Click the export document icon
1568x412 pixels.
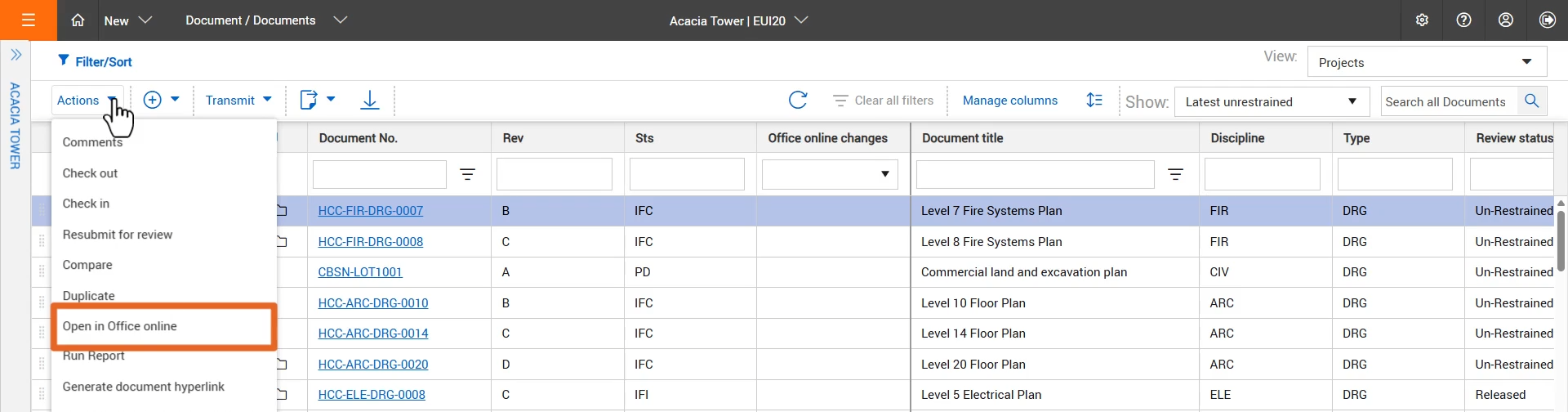tap(309, 100)
